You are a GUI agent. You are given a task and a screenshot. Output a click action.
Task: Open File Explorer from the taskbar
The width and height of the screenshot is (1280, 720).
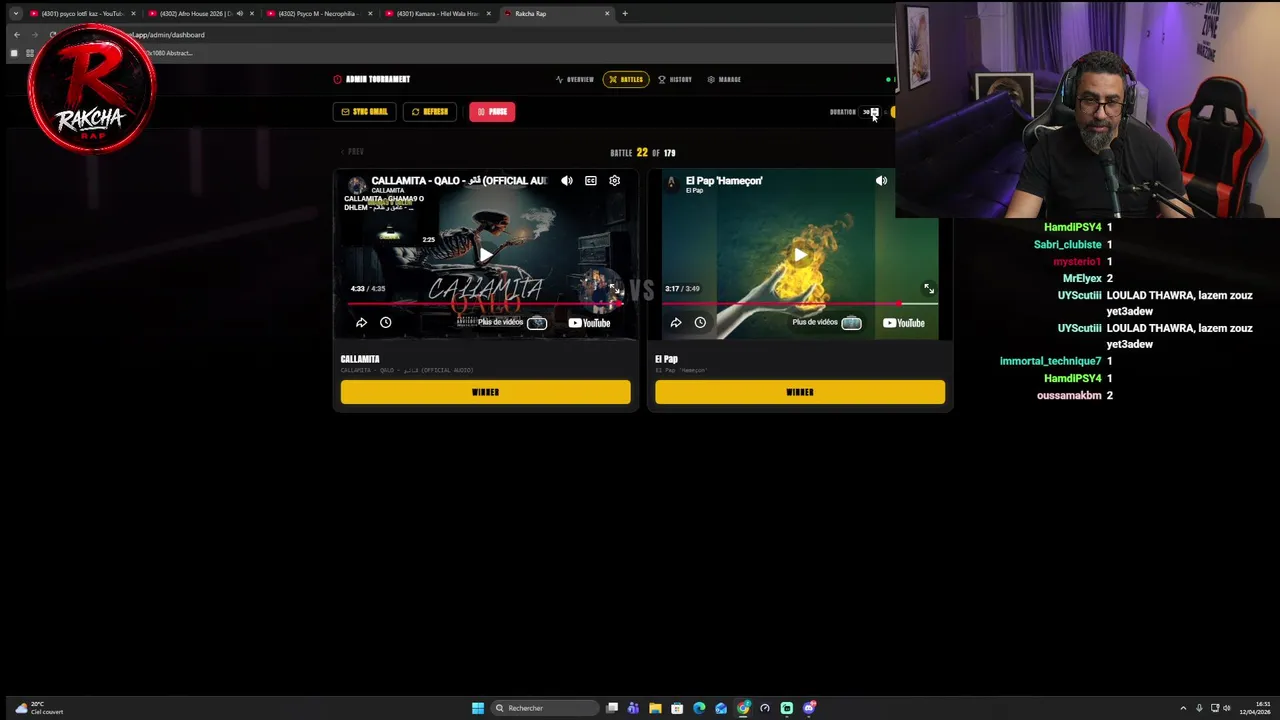(655, 708)
